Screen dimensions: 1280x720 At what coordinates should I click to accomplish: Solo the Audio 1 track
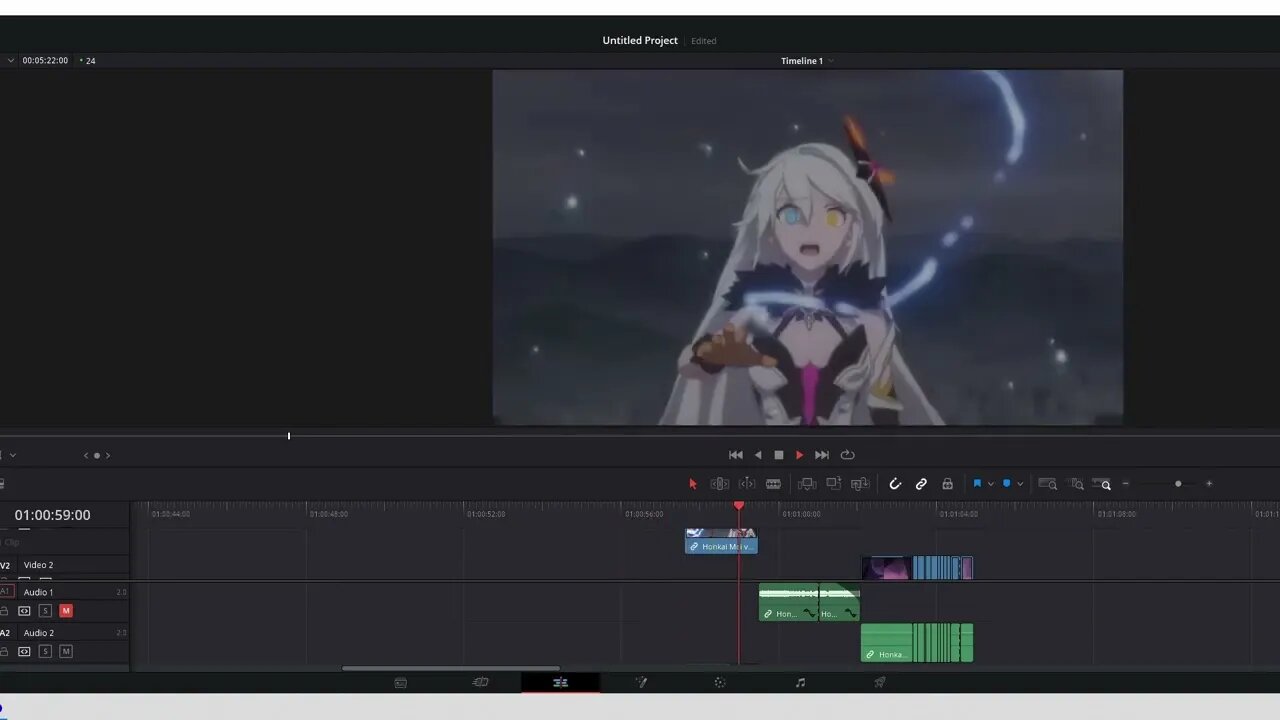45,611
